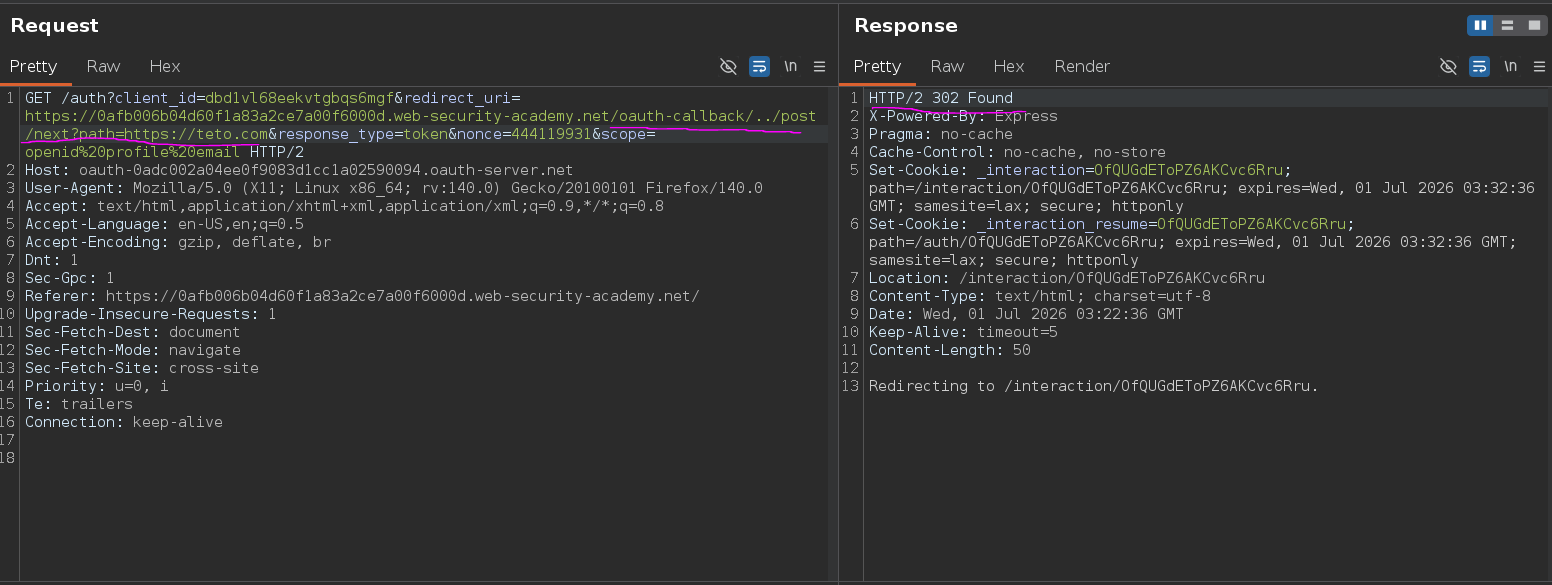Click the Accept-Encoding header line
This screenshot has width=1552, height=585.
point(178,242)
